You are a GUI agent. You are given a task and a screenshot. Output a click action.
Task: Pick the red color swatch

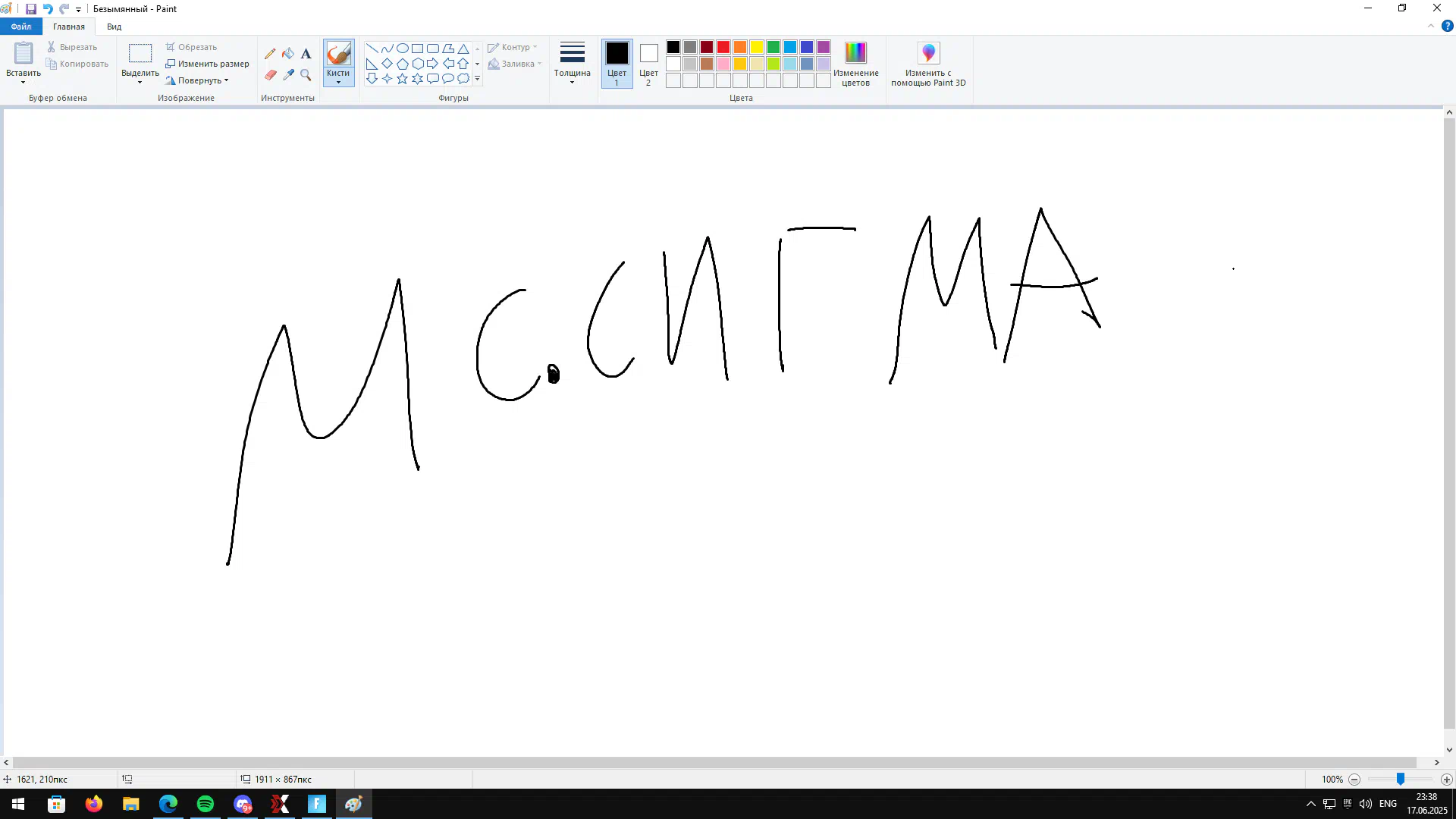tap(723, 47)
